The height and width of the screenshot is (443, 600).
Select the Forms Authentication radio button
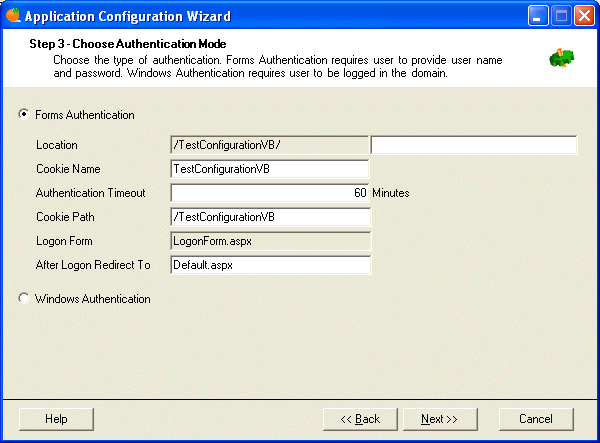click(24, 114)
